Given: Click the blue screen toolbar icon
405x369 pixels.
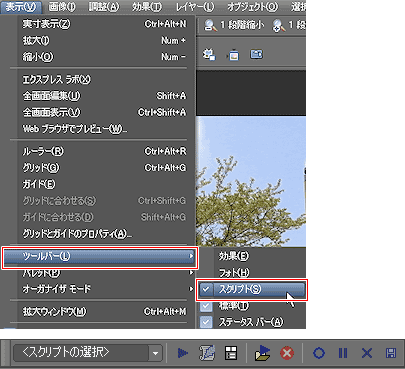Looking at the screenshot, I should 256,54.
